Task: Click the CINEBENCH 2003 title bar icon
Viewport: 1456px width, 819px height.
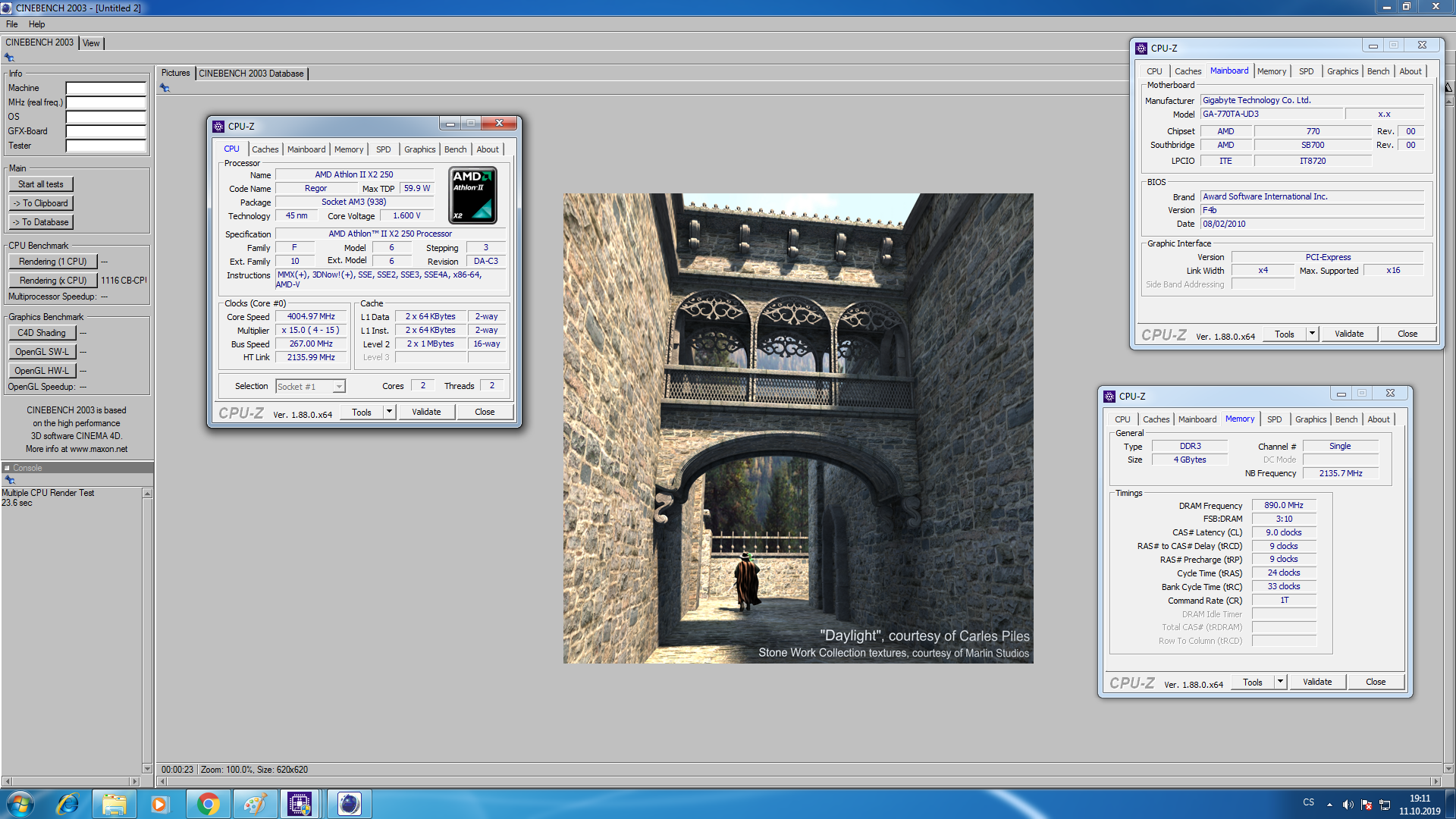Action: click(x=7, y=8)
